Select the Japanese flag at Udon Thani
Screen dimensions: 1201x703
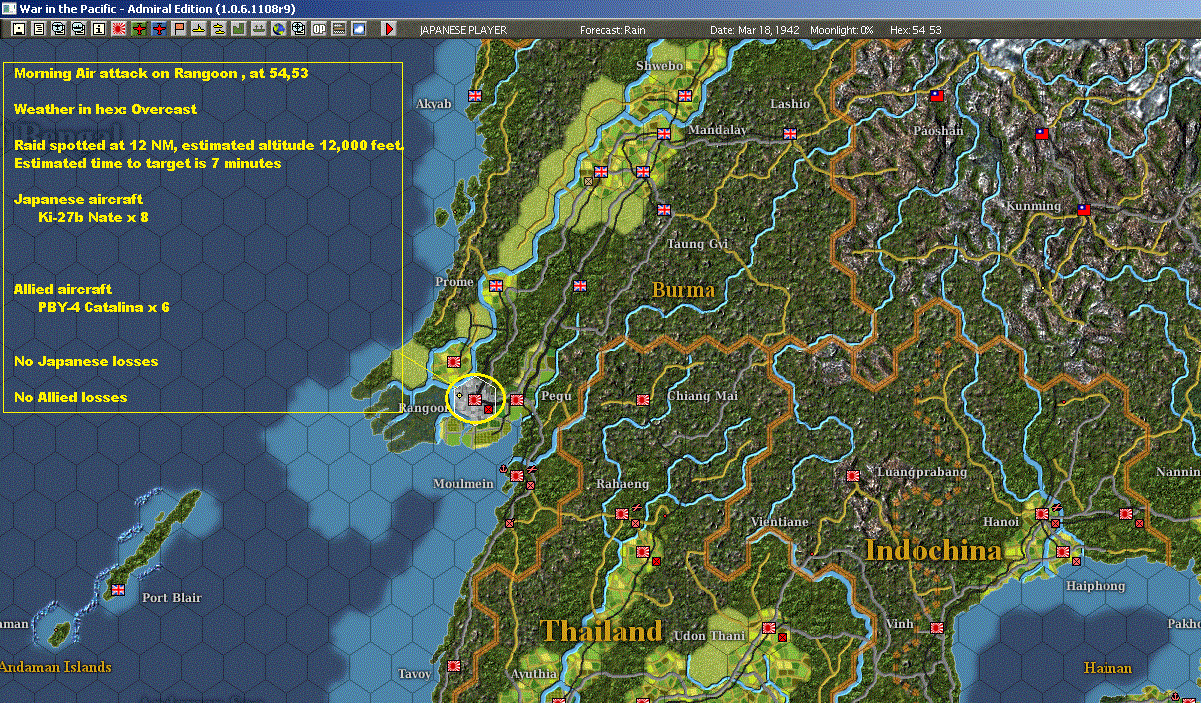coord(768,628)
